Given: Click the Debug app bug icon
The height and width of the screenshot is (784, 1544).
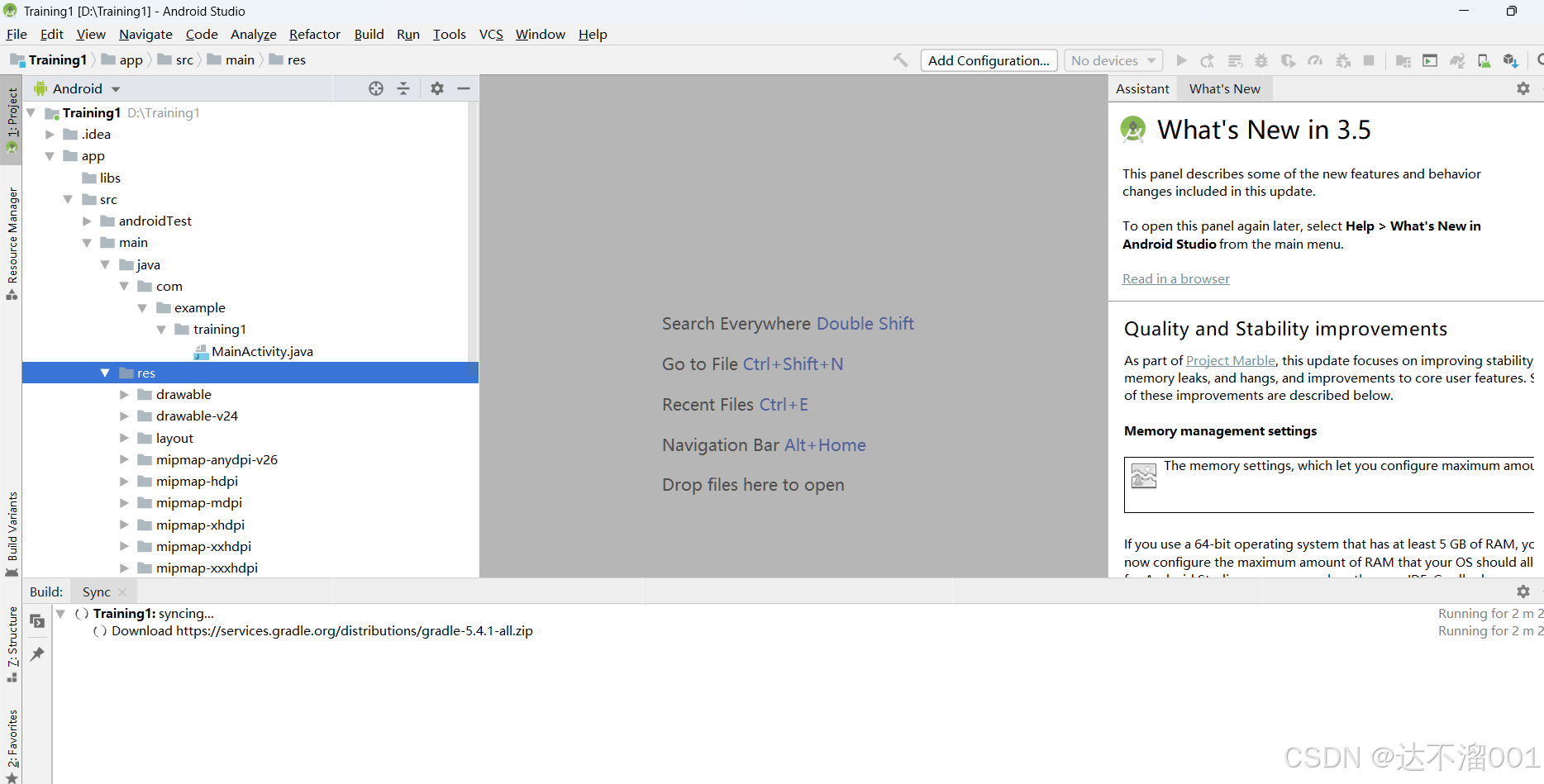Looking at the screenshot, I should pyautogui.click(x=1261, y=60).
